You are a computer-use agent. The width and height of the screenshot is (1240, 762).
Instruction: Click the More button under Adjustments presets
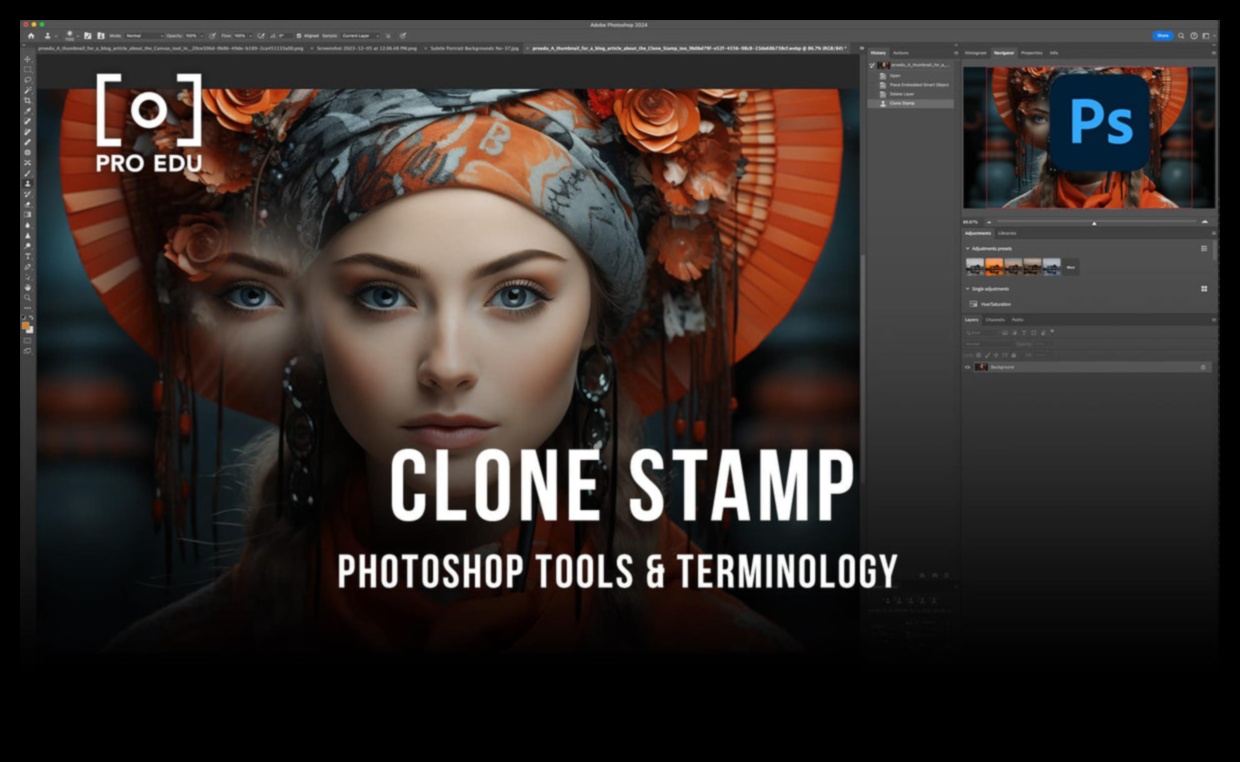(1070, 267)
